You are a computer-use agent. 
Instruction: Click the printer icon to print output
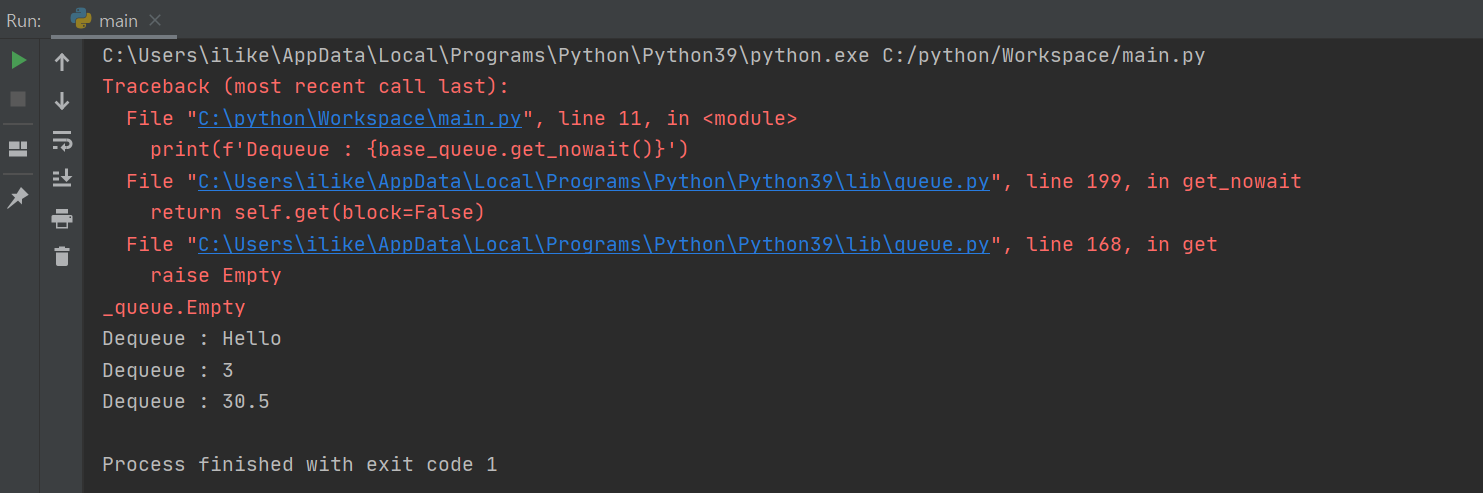(62, 218)
